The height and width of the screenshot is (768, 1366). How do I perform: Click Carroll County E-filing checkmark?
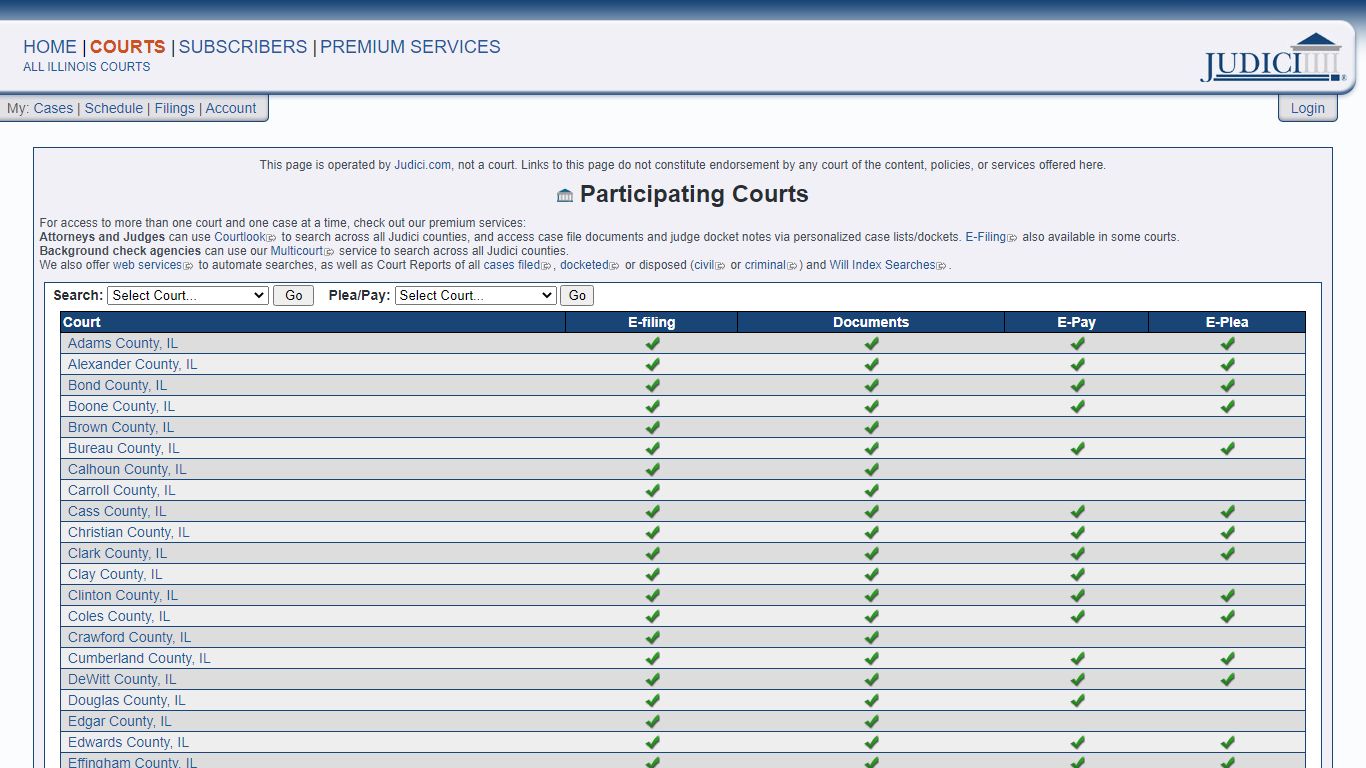652,490
